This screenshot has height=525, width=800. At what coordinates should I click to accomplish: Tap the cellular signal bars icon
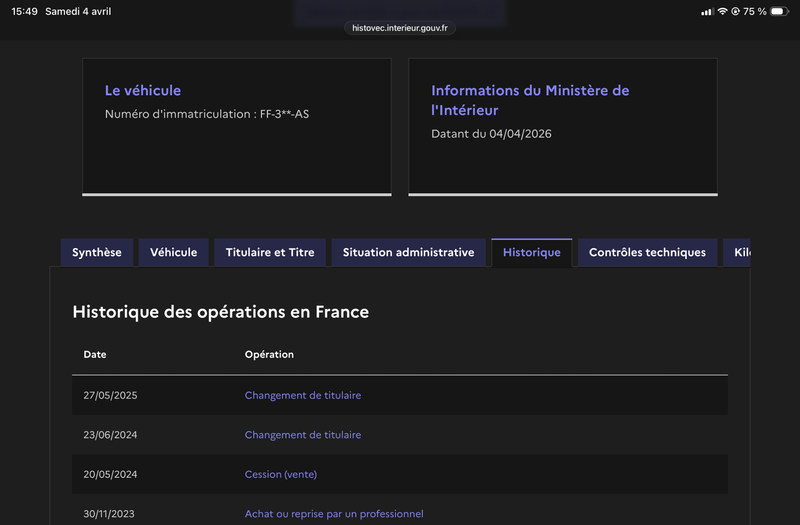(x=707, y=11)
